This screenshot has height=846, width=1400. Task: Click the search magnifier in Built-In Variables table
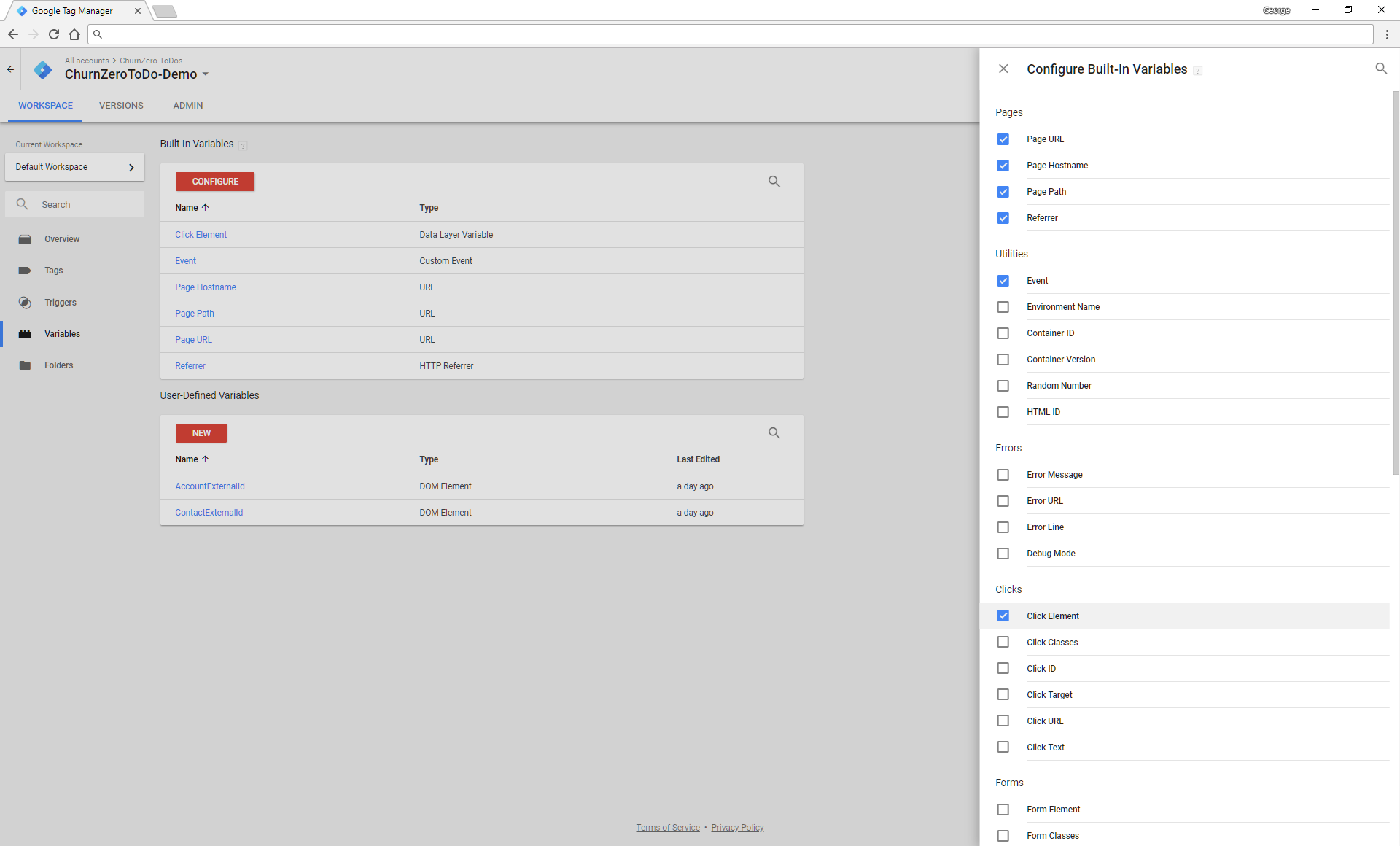point(774,182)
